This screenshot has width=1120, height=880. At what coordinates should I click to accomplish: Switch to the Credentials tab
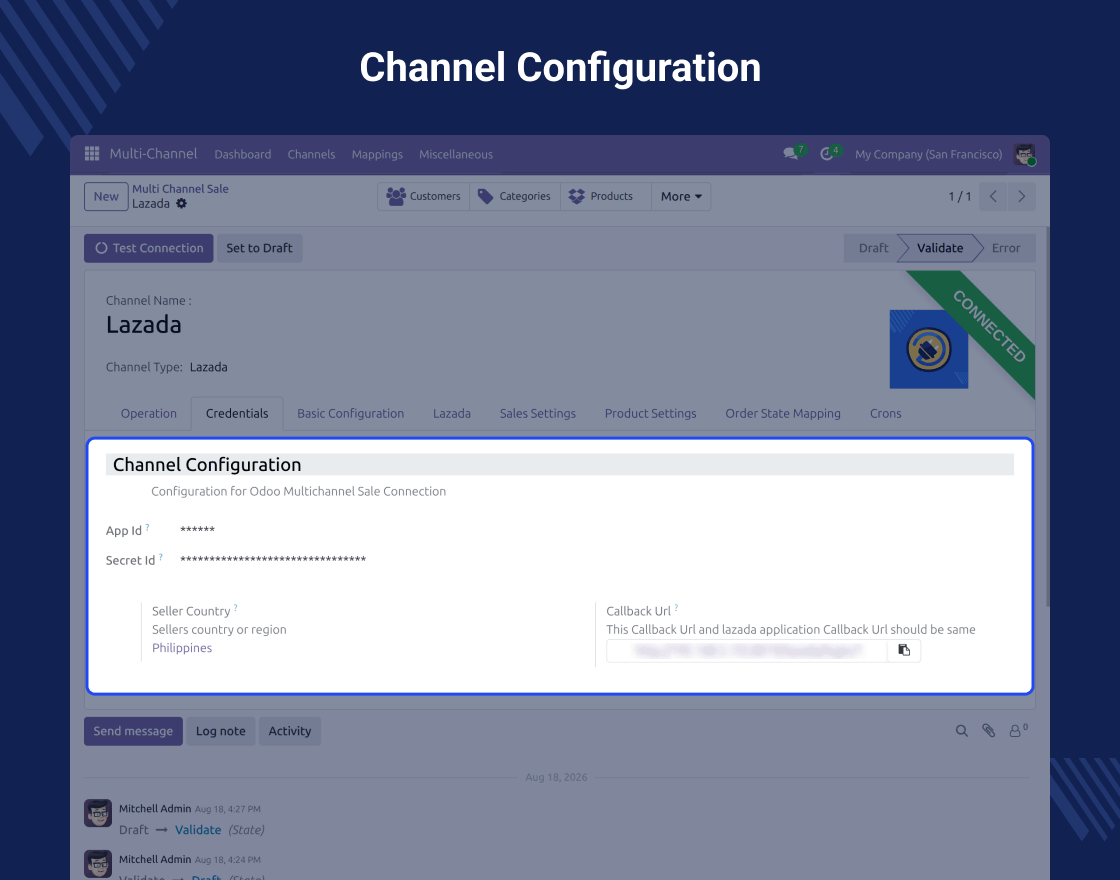[x=237, y=414]
